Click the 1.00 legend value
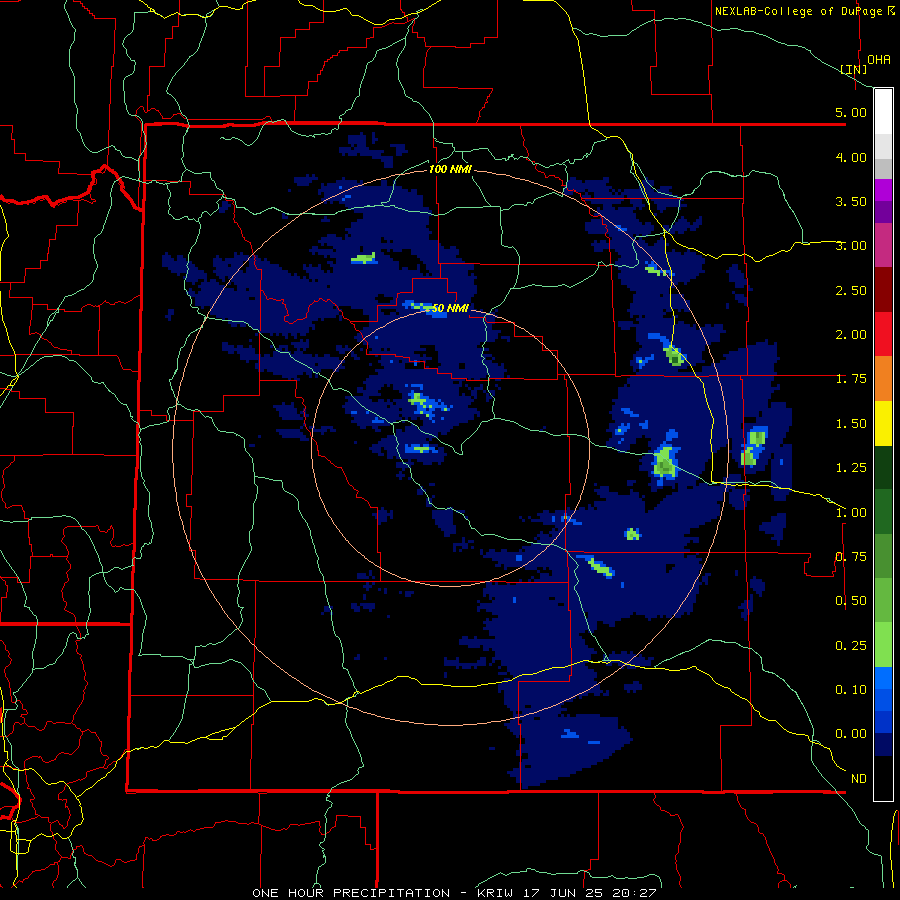Image resolution: width=900 pixels, height=900 pixels. (x=851, y=513)
